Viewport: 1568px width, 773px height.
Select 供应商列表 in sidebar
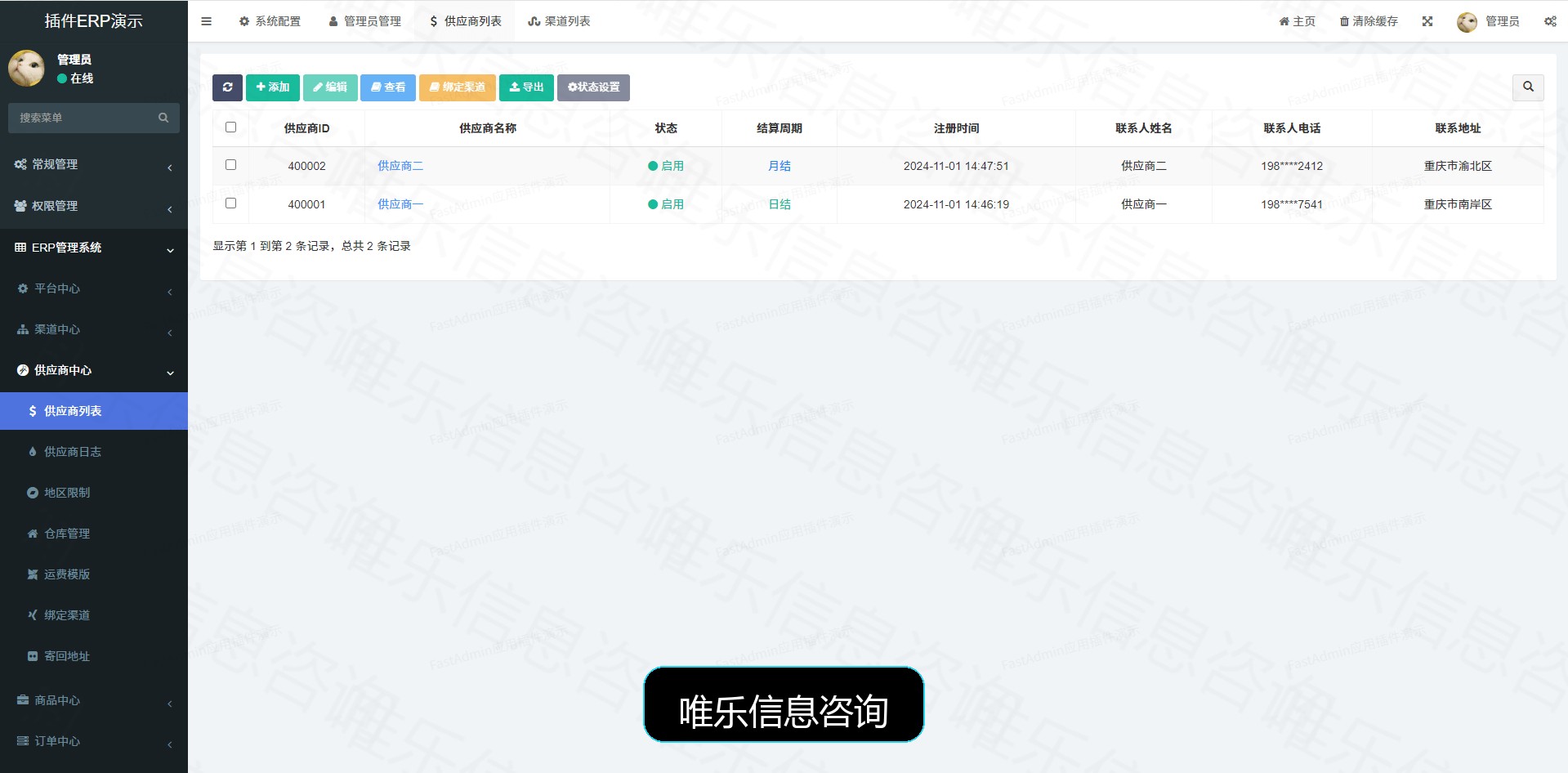94,411
